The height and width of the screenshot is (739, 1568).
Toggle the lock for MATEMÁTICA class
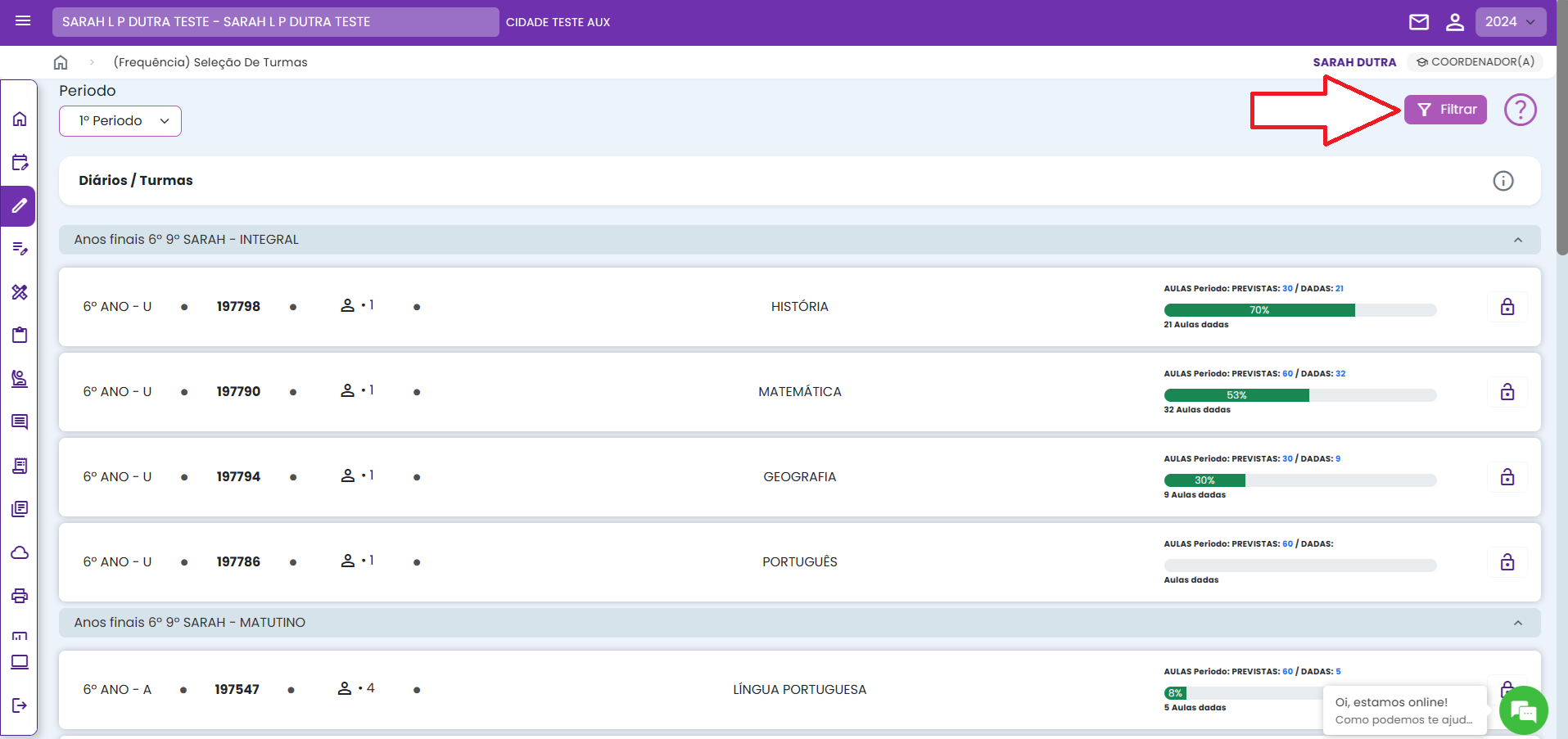pos(1507,392)
